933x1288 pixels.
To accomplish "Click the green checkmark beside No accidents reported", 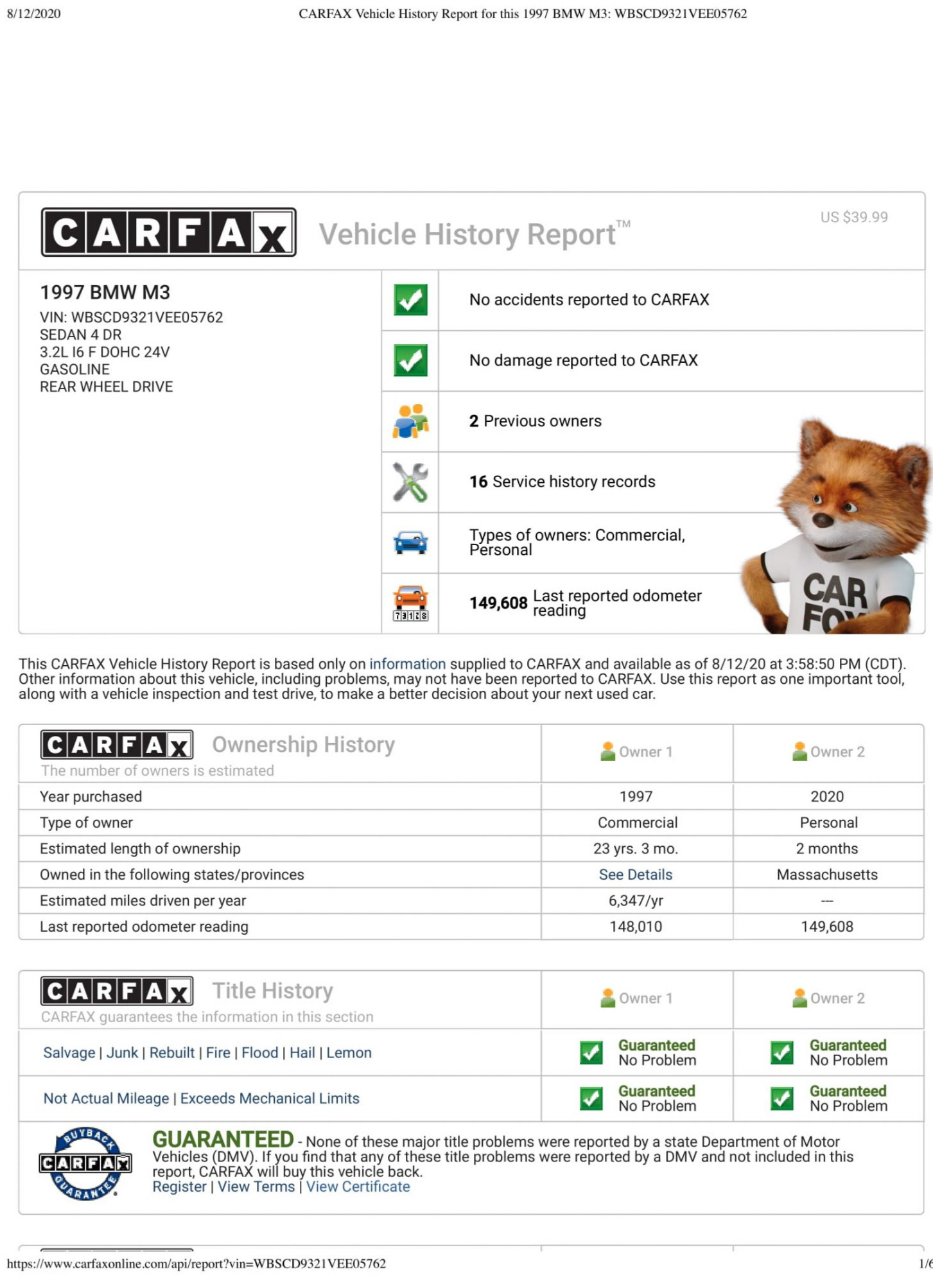I will pos(410,300).
